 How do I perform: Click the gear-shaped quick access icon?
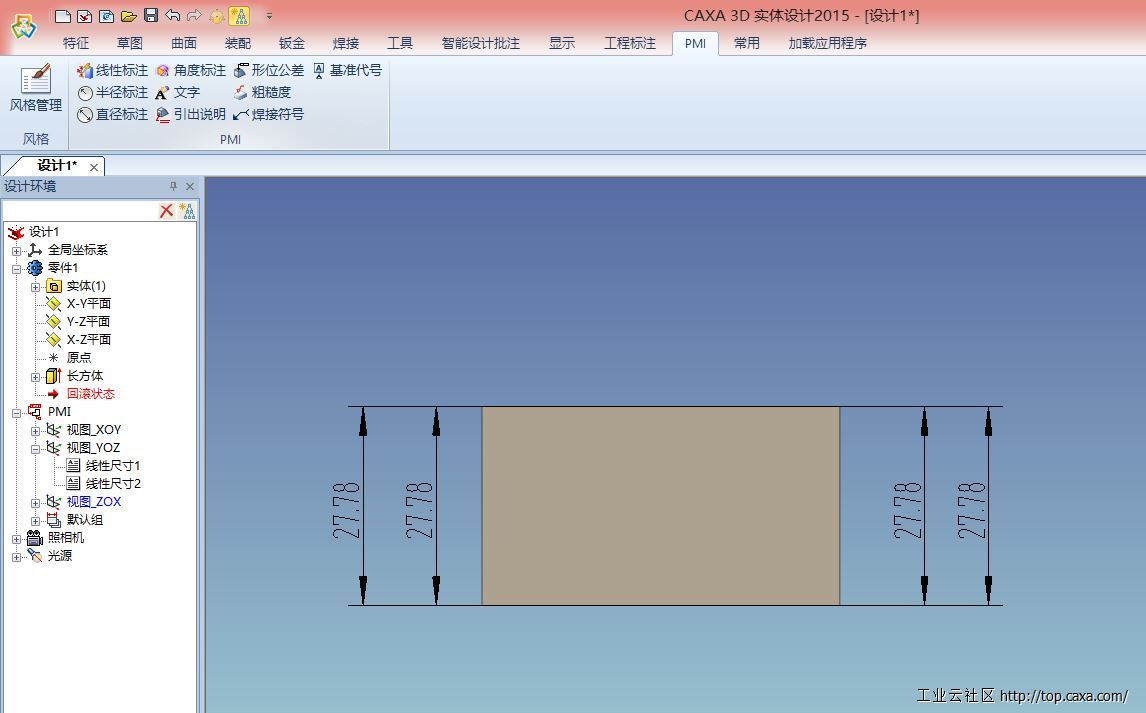216,15
